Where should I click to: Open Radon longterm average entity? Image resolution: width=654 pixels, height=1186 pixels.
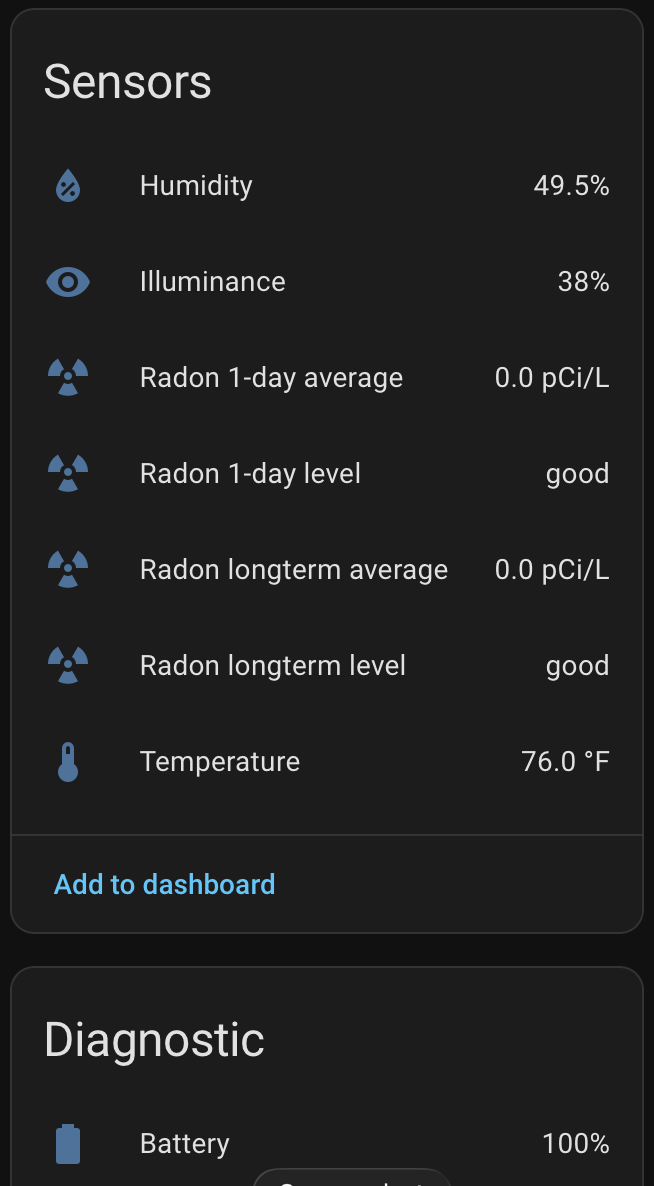coord(327,570)
